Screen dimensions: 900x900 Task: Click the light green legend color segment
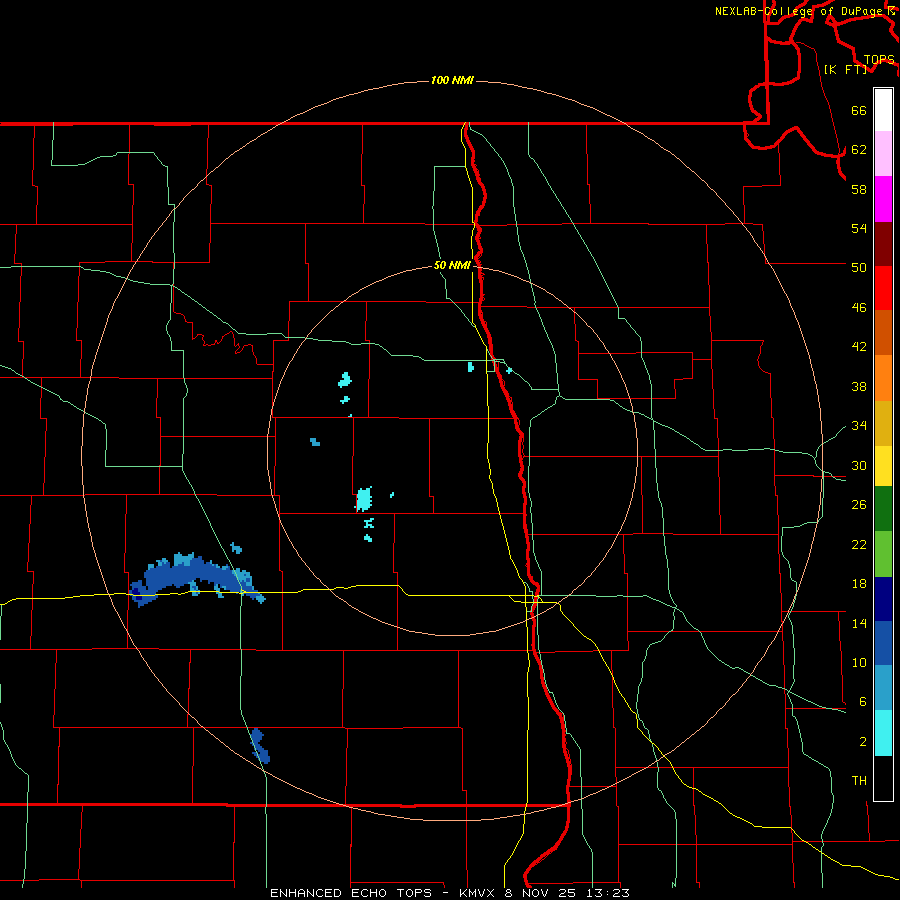pyautogui.click(x=883, y=554)
